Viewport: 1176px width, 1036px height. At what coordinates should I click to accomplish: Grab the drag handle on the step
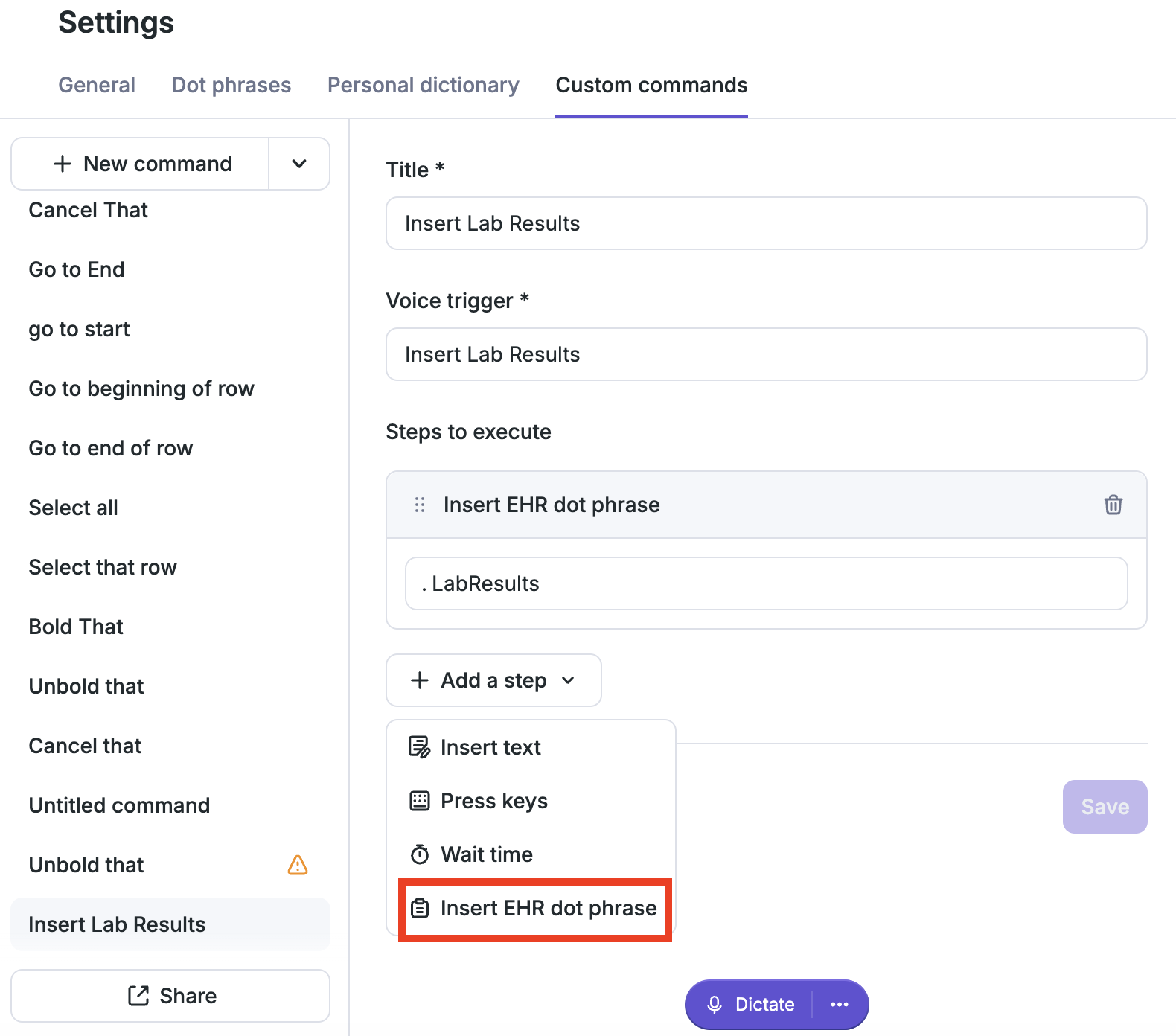point(420,505)
